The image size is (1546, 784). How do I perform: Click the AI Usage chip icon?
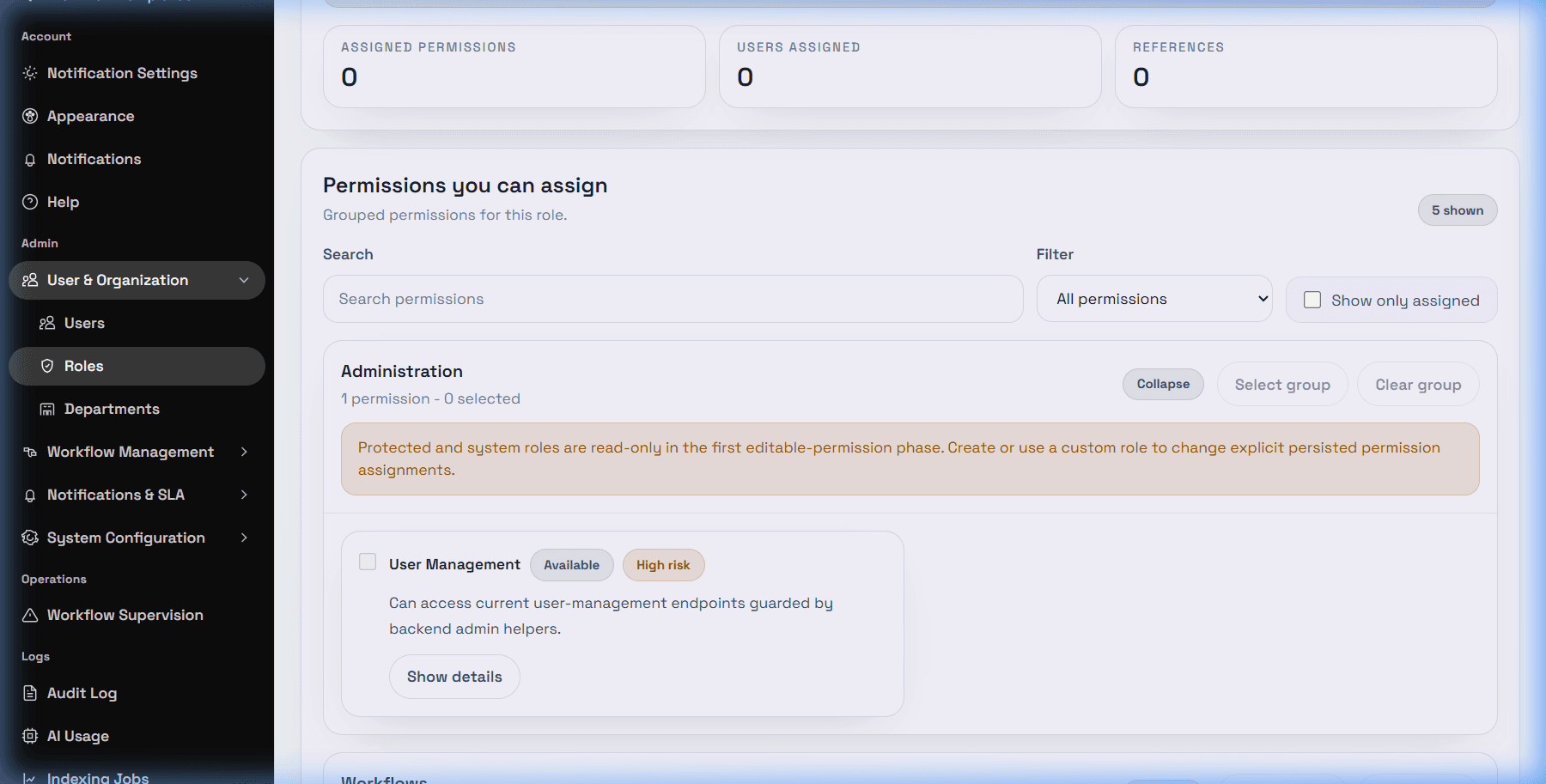click(30, 736)
